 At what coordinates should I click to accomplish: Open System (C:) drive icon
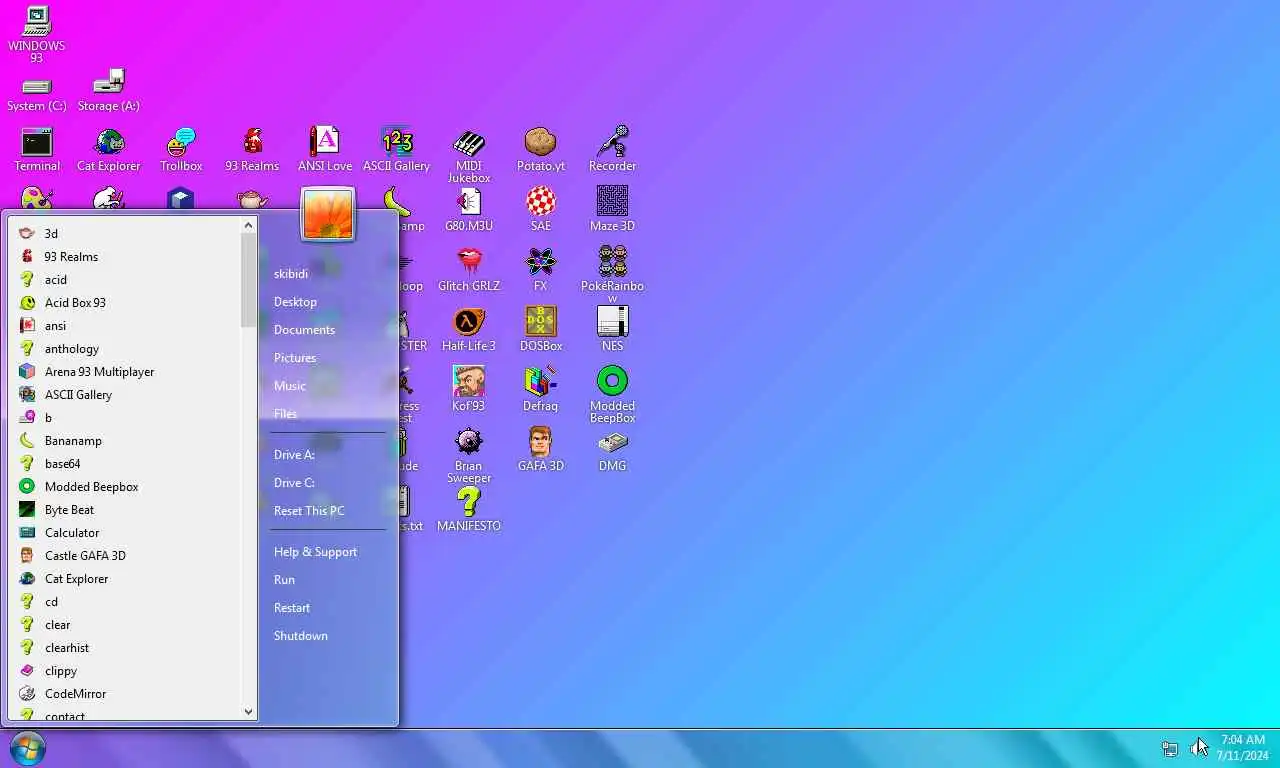point(37,94)
